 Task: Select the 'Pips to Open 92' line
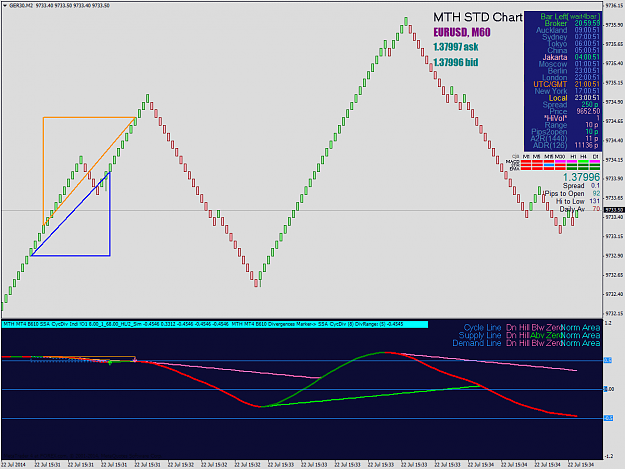(572, 194)
